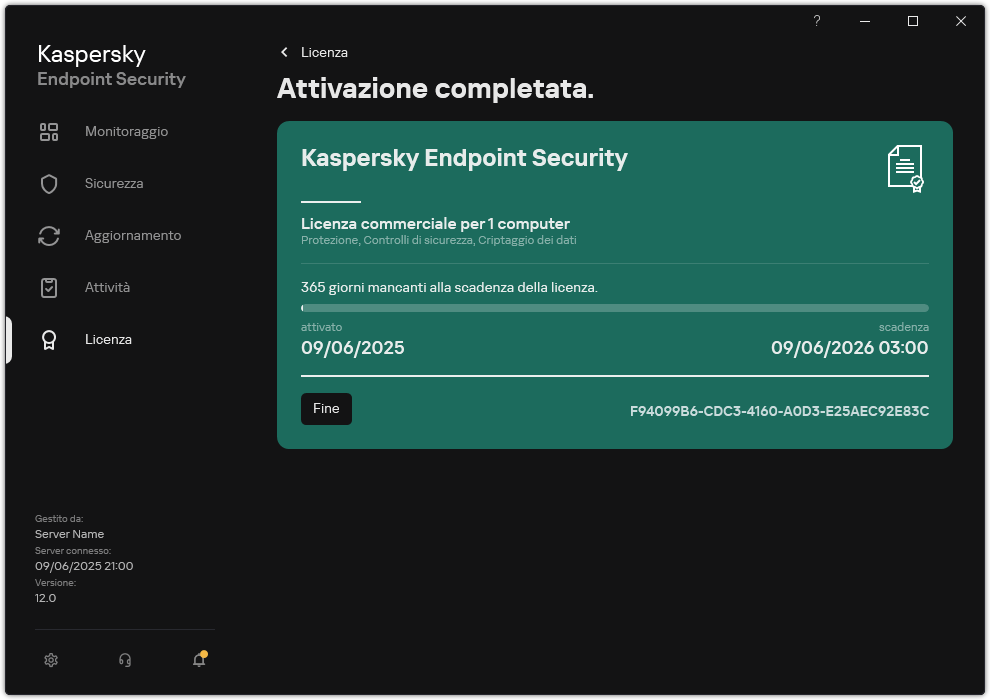Click the Server Name entry
The width and height of the screenshot is (990, 700).
(69, 534)
